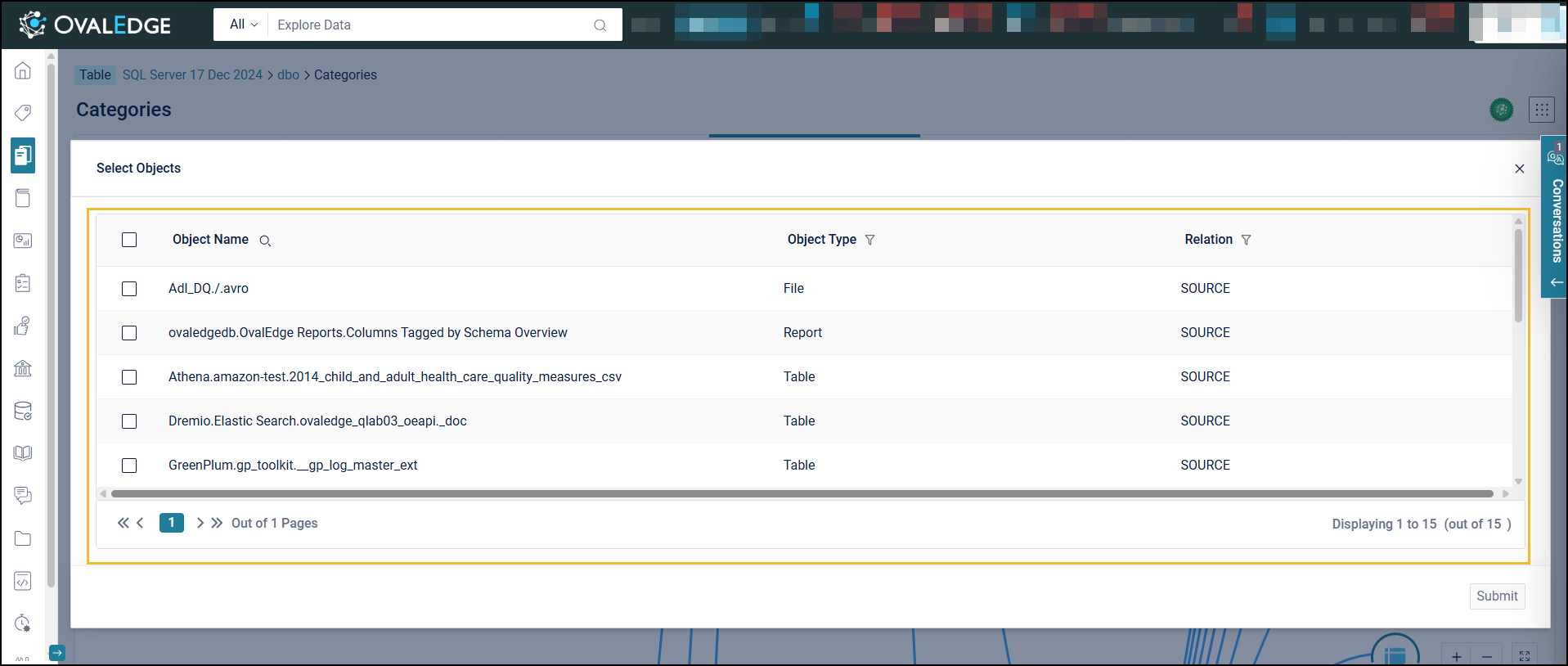Click page number 1 in pagination

point(171,523)
